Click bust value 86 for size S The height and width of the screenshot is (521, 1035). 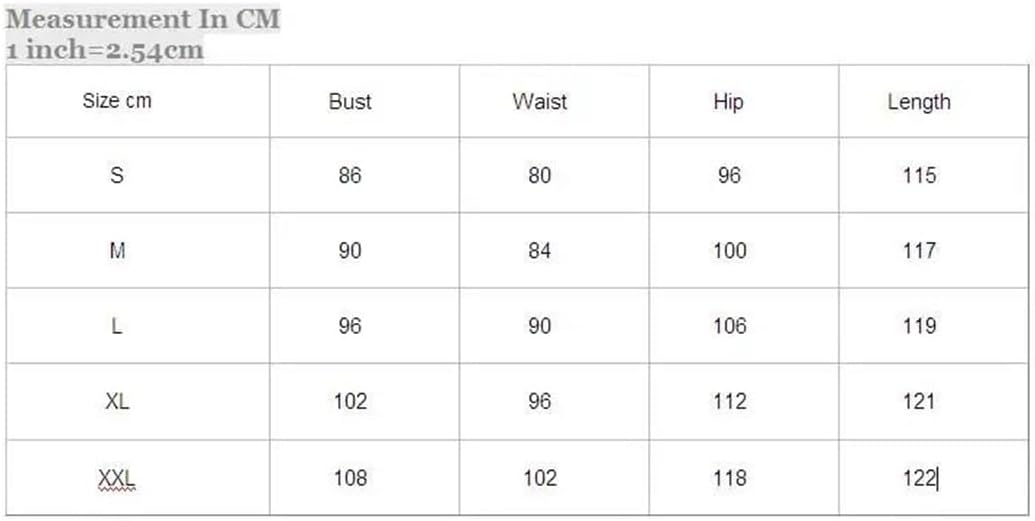tap(350, 176)
